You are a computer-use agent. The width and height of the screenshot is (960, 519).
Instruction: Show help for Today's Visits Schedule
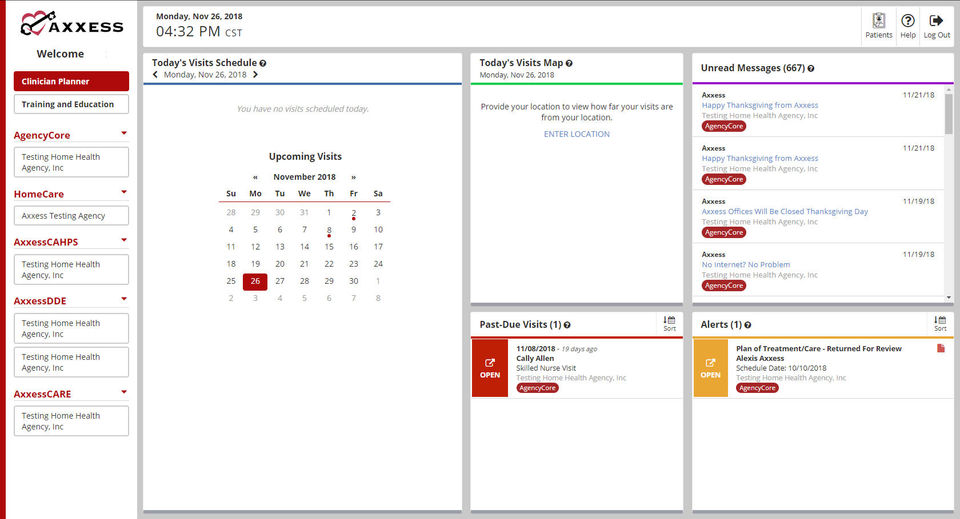(x=263, y=63)
